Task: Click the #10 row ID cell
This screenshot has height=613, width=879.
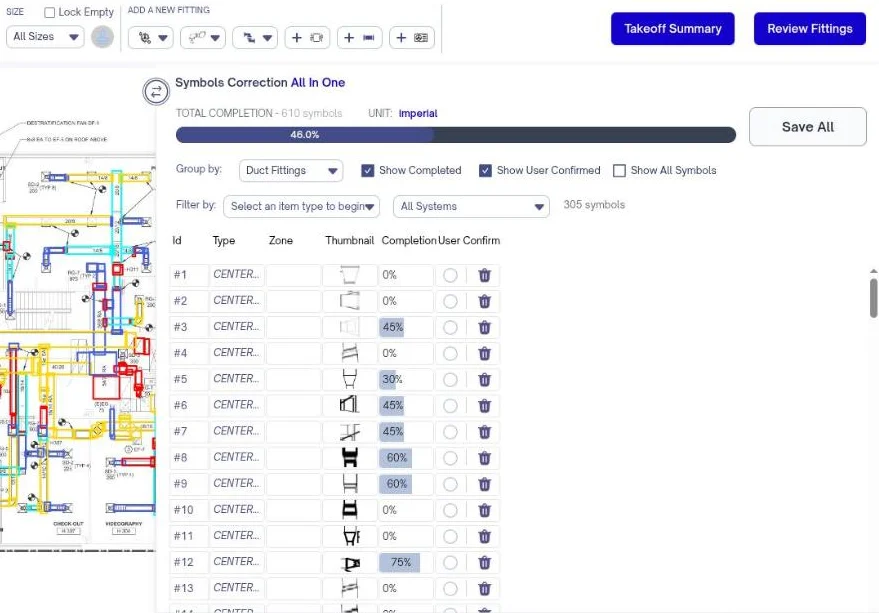Action: pyautogui.click(x=189, y=510)
